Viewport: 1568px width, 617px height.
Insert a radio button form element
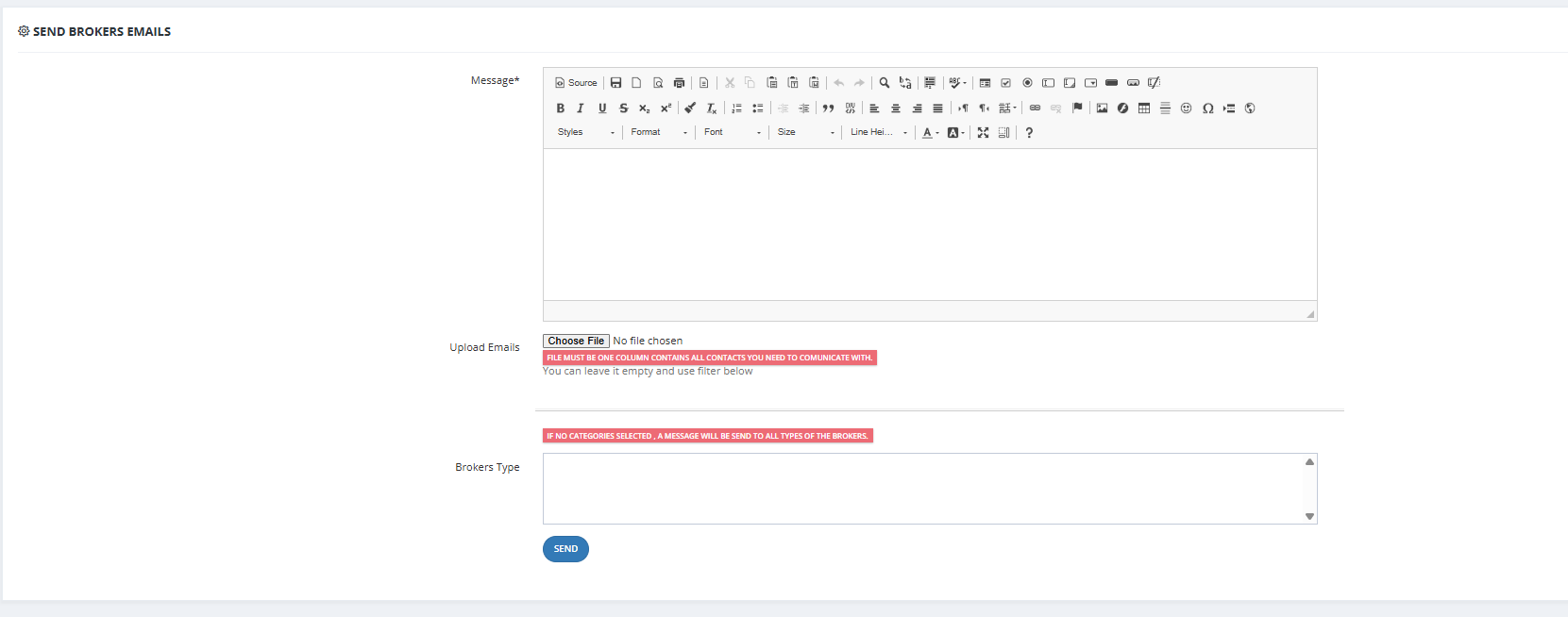[x=1027, y=83]
